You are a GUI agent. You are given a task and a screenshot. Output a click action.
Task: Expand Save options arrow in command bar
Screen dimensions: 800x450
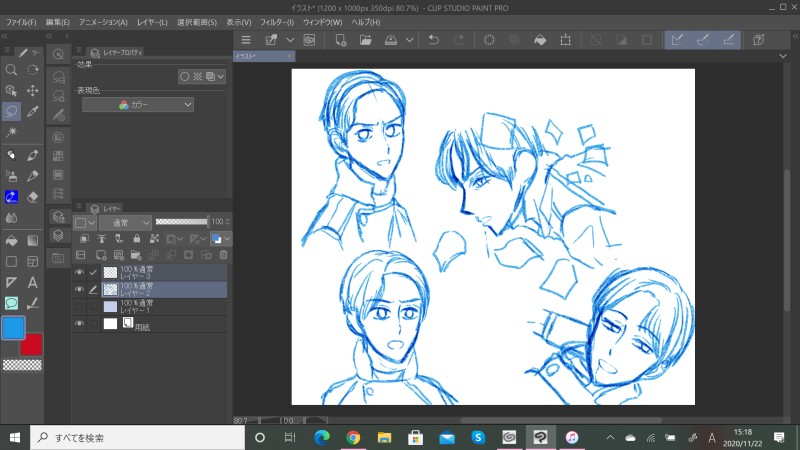409,40
